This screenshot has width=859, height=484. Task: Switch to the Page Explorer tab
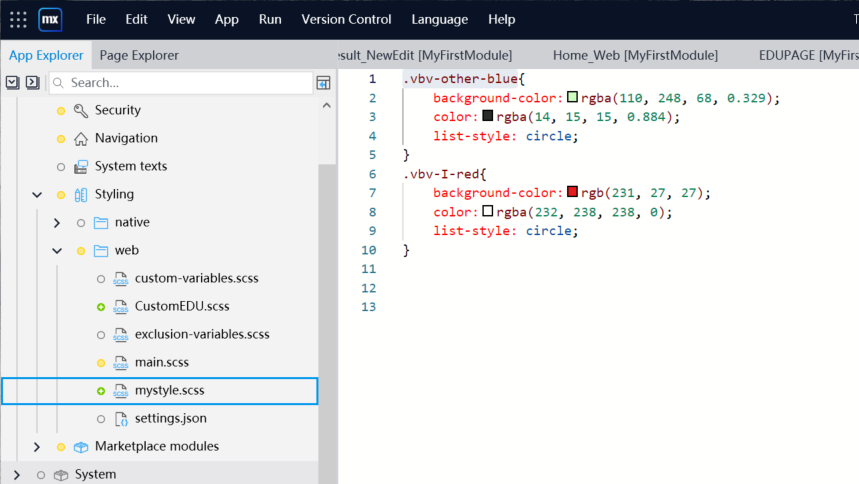tap(139, 55)
